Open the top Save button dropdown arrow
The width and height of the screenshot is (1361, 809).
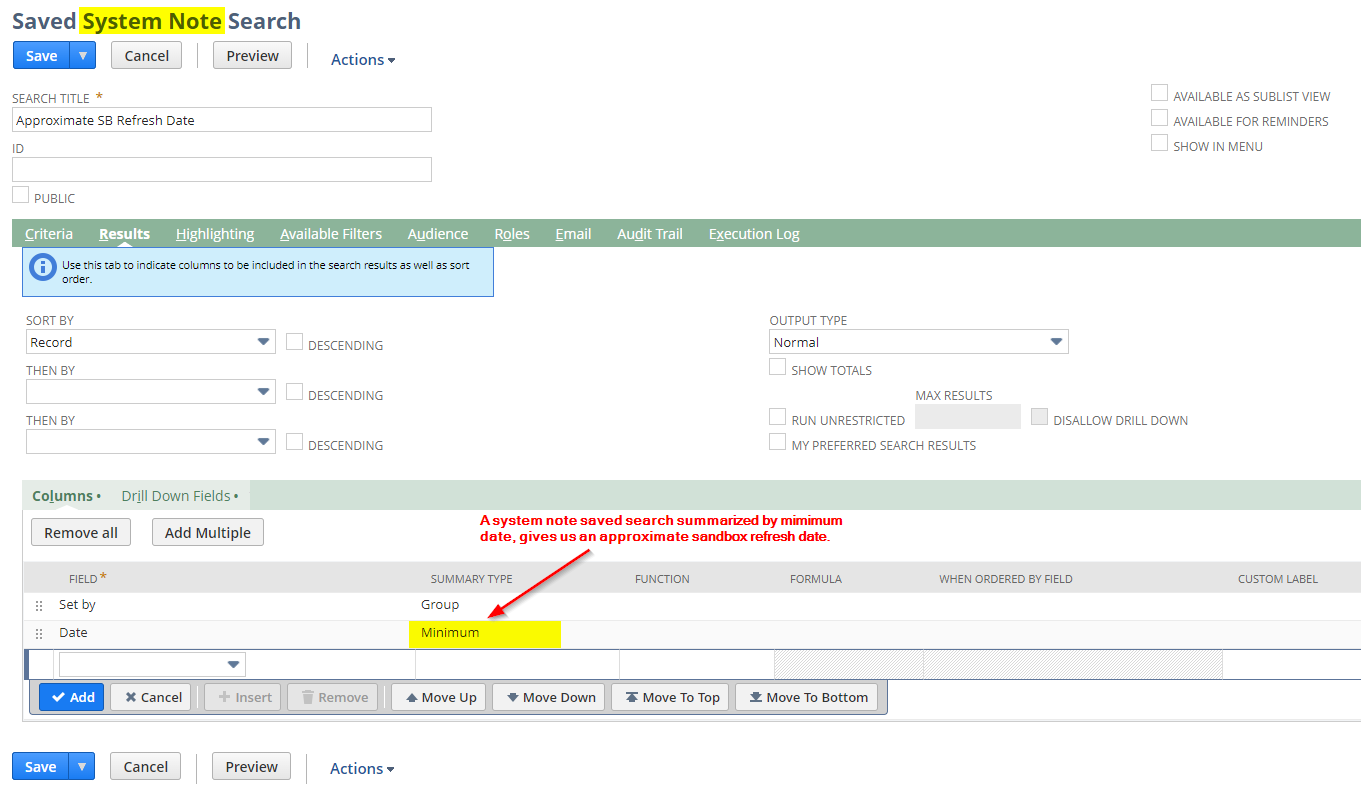click(83, 56)
